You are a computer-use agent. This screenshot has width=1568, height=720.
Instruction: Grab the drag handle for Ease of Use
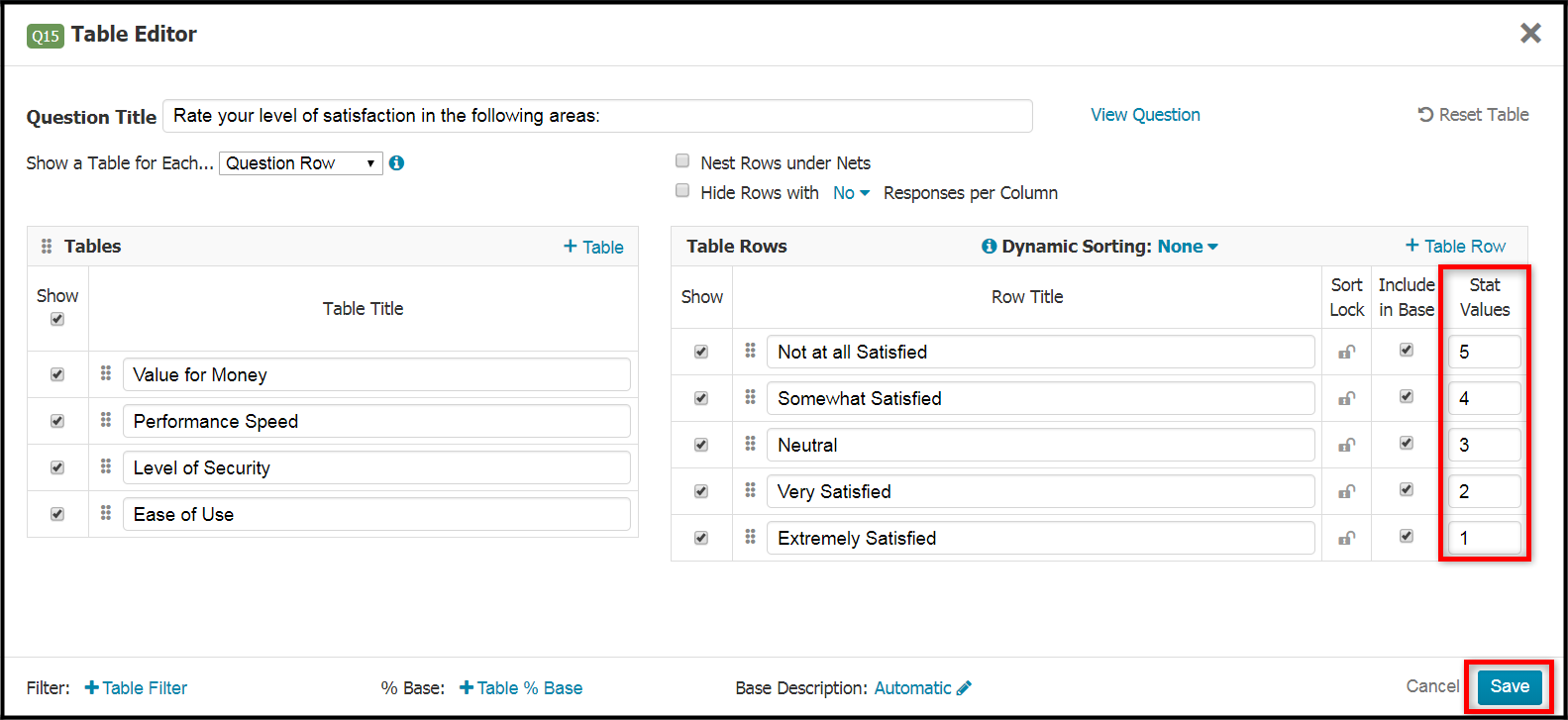tap(106, 513)
